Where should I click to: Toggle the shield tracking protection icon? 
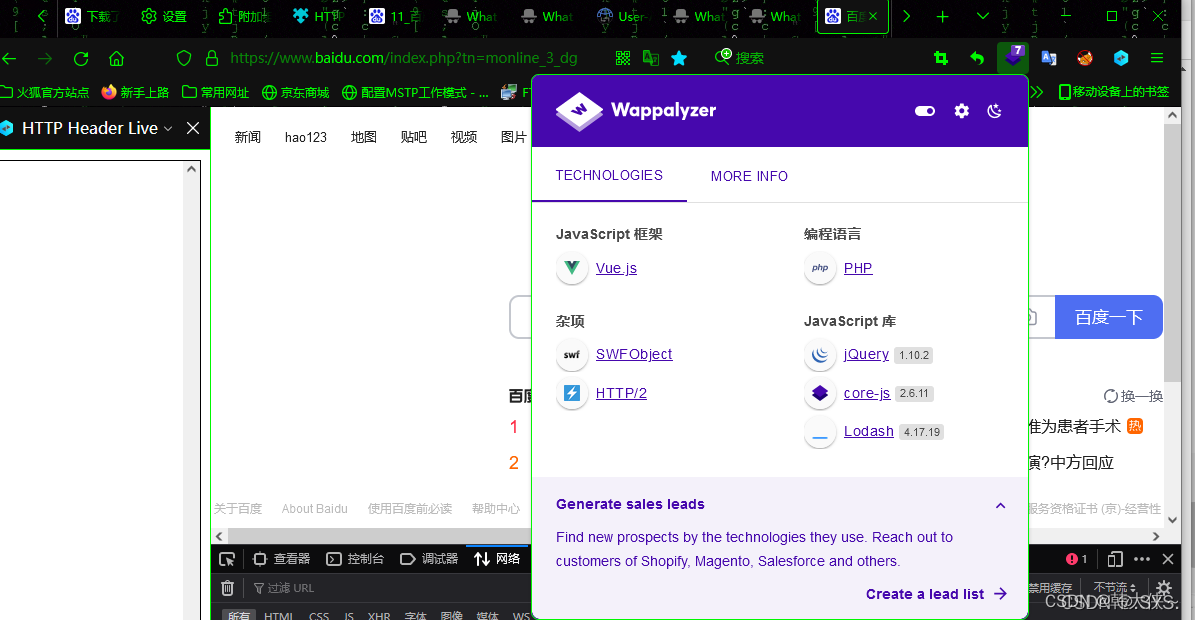coord(184,58)
